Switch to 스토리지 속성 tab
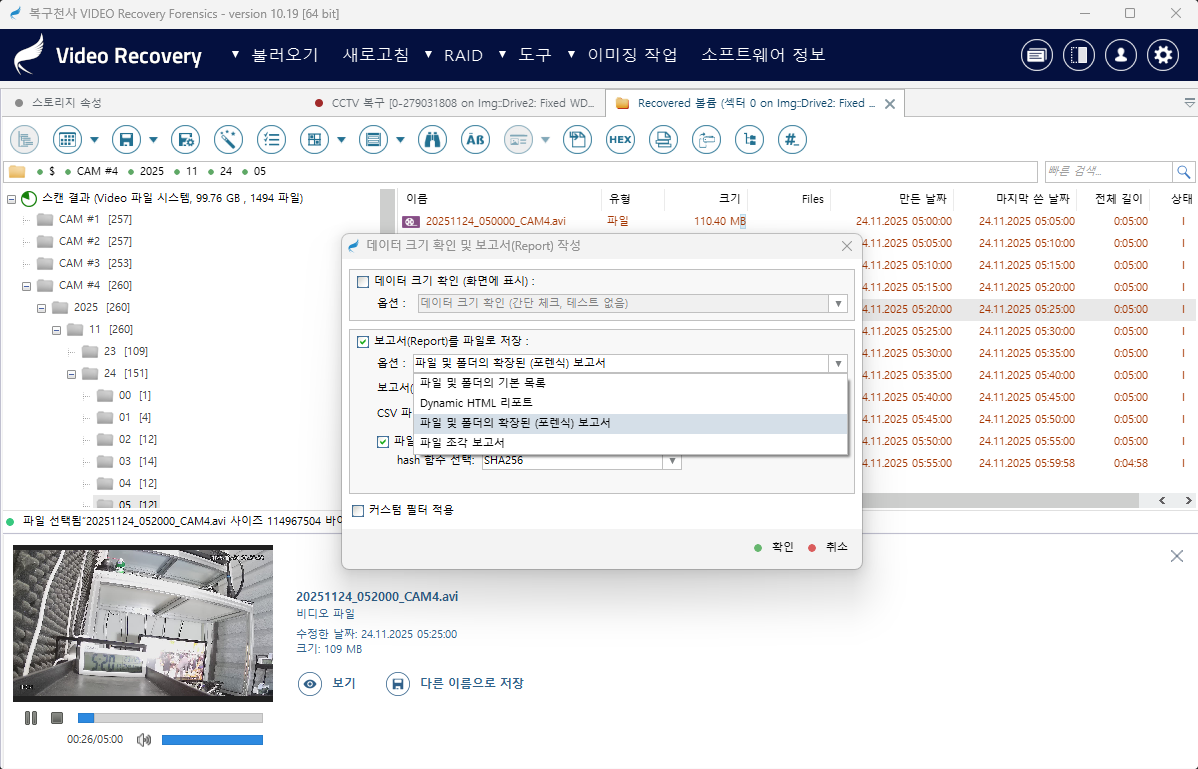Screen dimensions: 1198x769 pos(66,102)
